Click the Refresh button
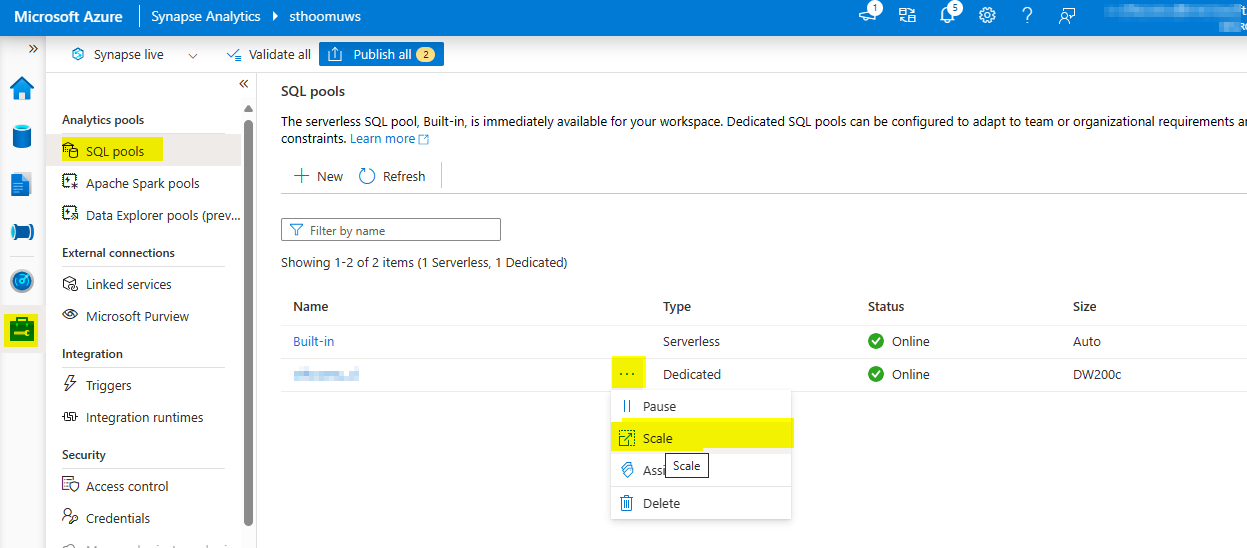 392,176
